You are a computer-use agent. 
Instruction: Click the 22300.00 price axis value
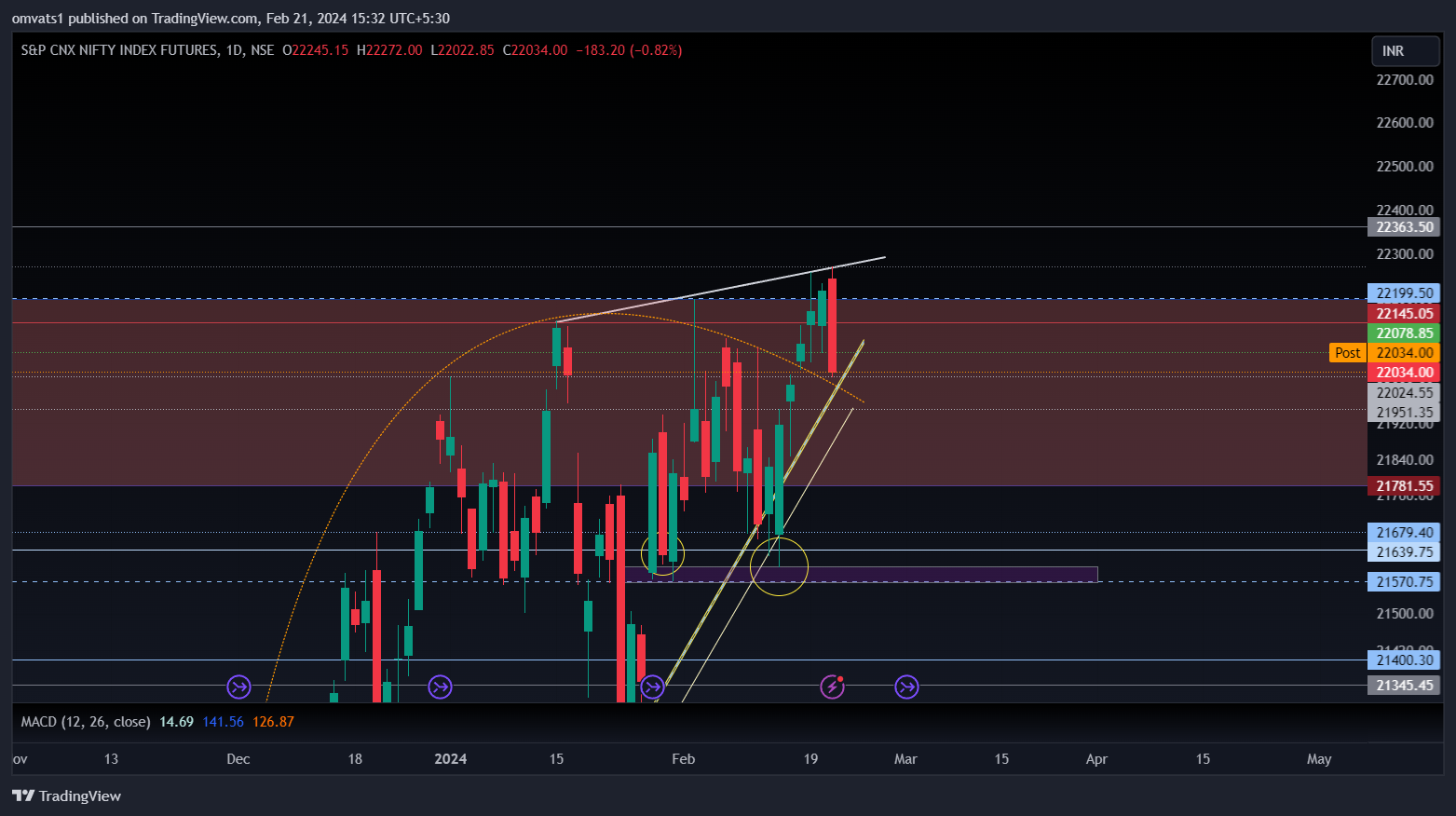tap(1405, 254)
